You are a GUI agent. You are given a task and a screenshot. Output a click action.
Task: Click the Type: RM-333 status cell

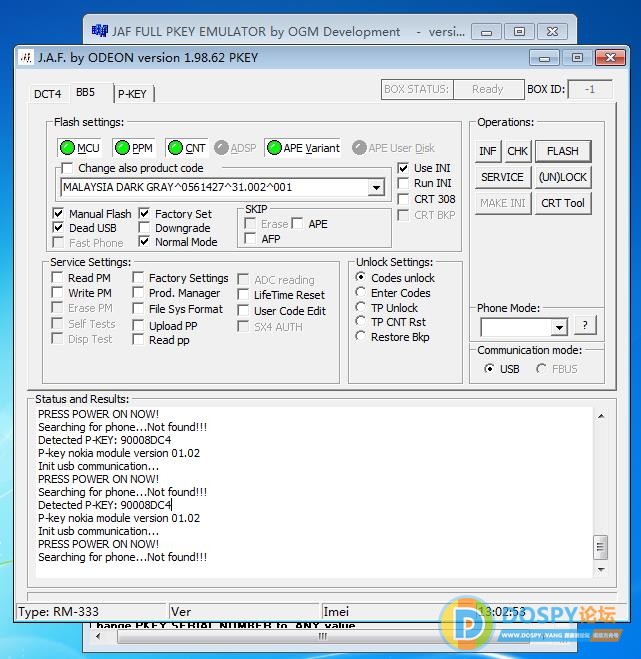[90, 612]
